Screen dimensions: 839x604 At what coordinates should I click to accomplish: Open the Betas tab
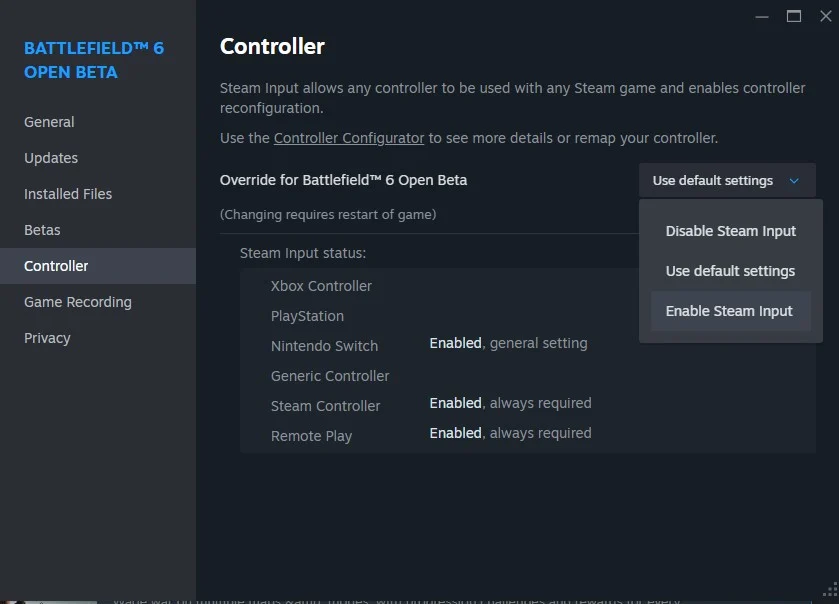42,230
